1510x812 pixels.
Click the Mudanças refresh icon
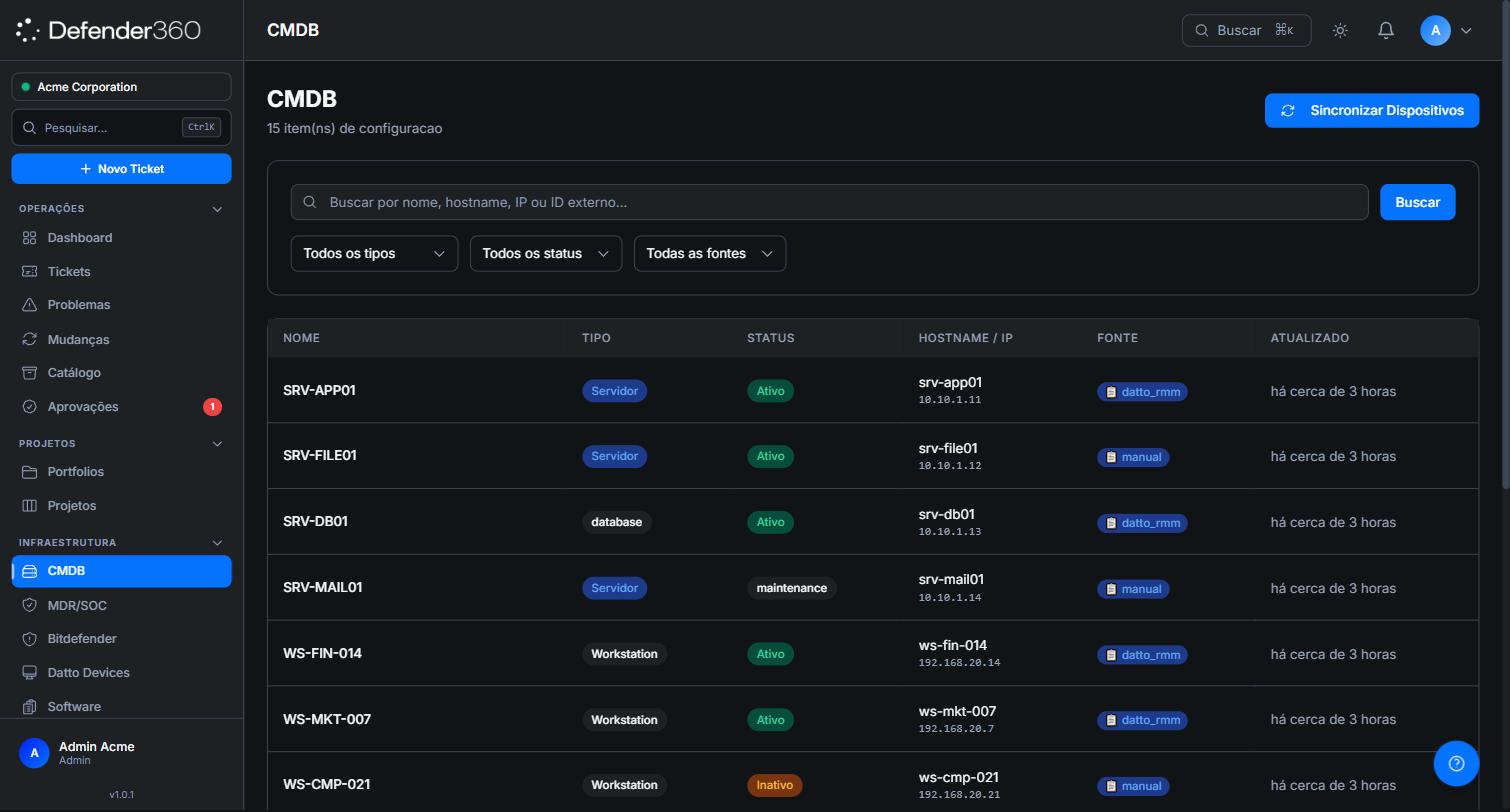pos(30,339)
